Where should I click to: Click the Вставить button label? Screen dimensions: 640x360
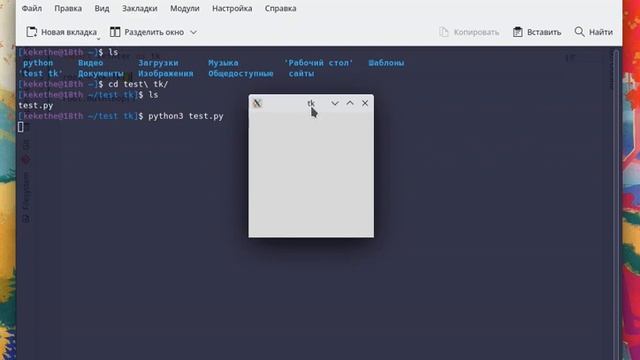pyautogui.click(x=544, y=32)
